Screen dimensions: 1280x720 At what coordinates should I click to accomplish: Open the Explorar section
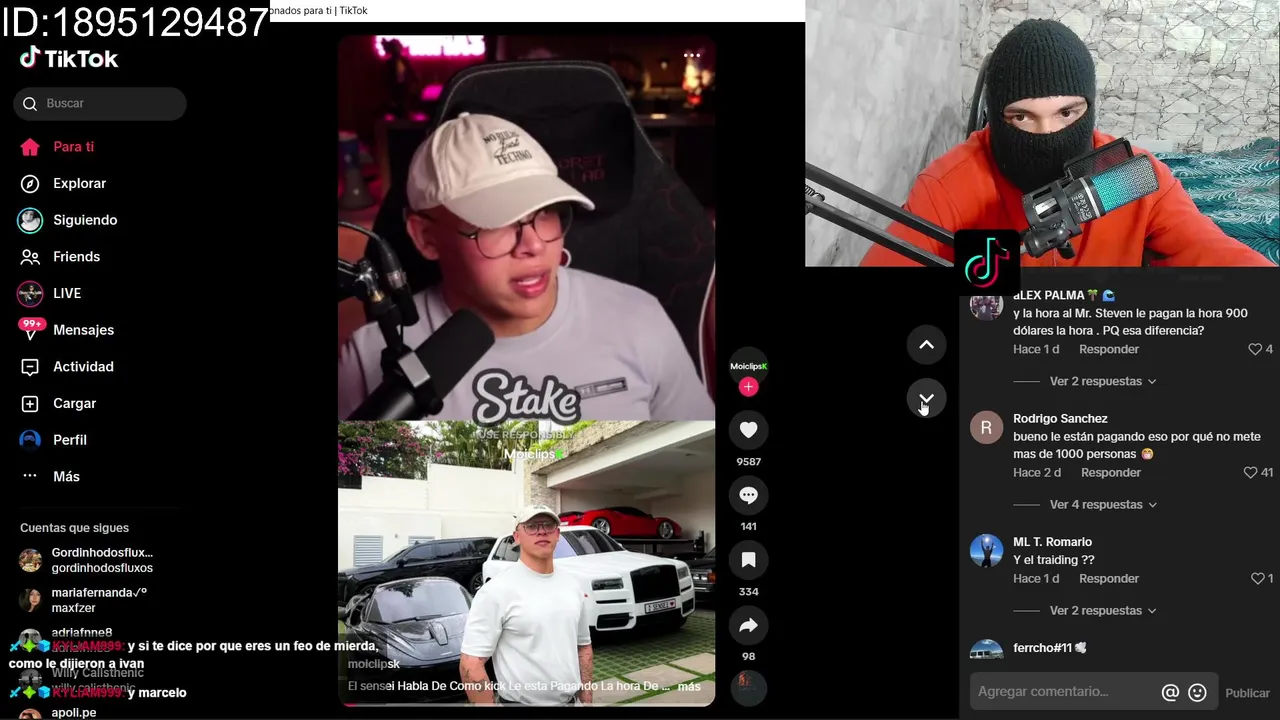click(x=64, y=184)
